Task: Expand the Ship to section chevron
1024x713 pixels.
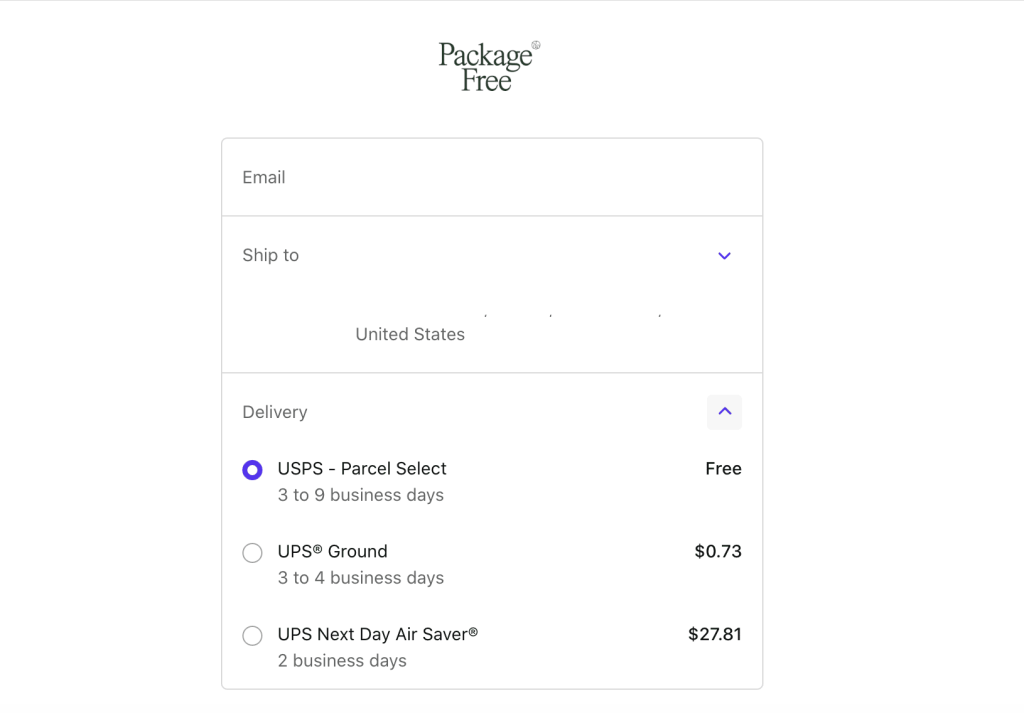Action: pyautogui.click(x=724, y=256)
